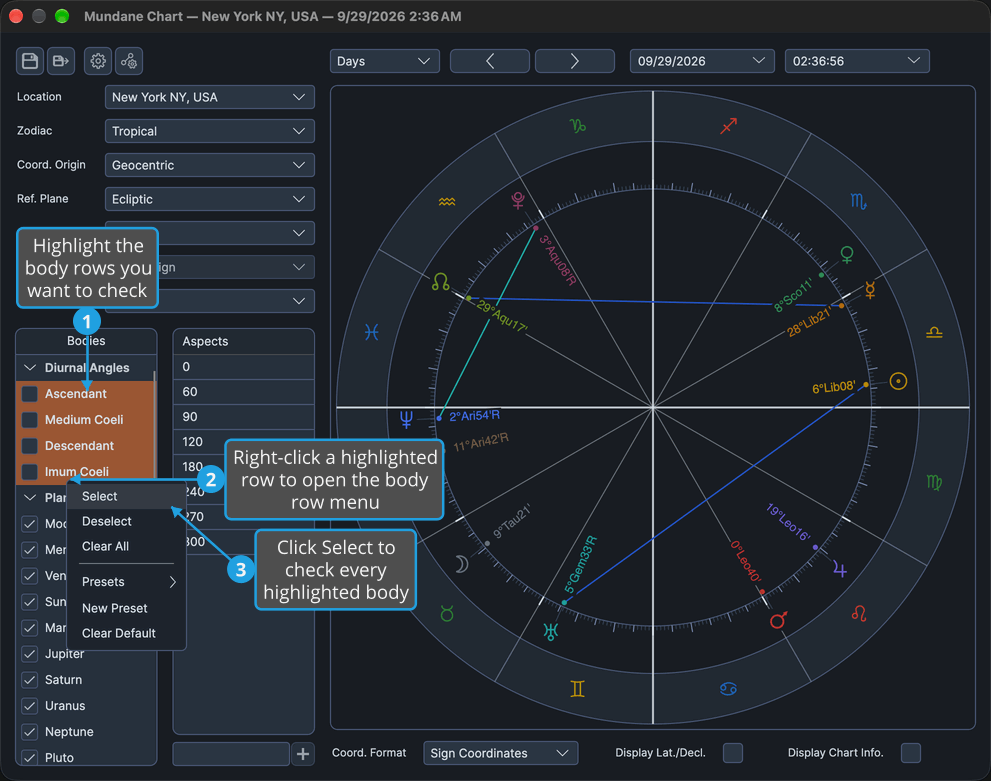991x781 pixels.
Task: Select the 90 aspect row
Action: (244, 417)
